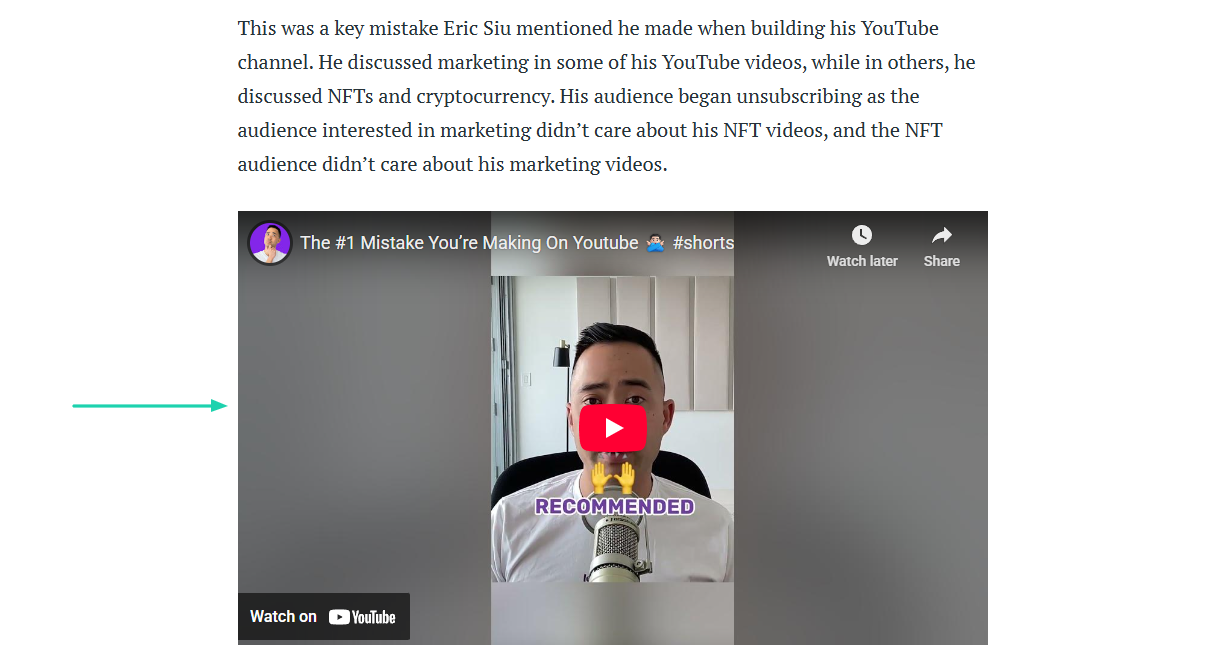Open the channel avatar icon
This screenshot has height=670, width=1227.
click(x=270, y=243)
